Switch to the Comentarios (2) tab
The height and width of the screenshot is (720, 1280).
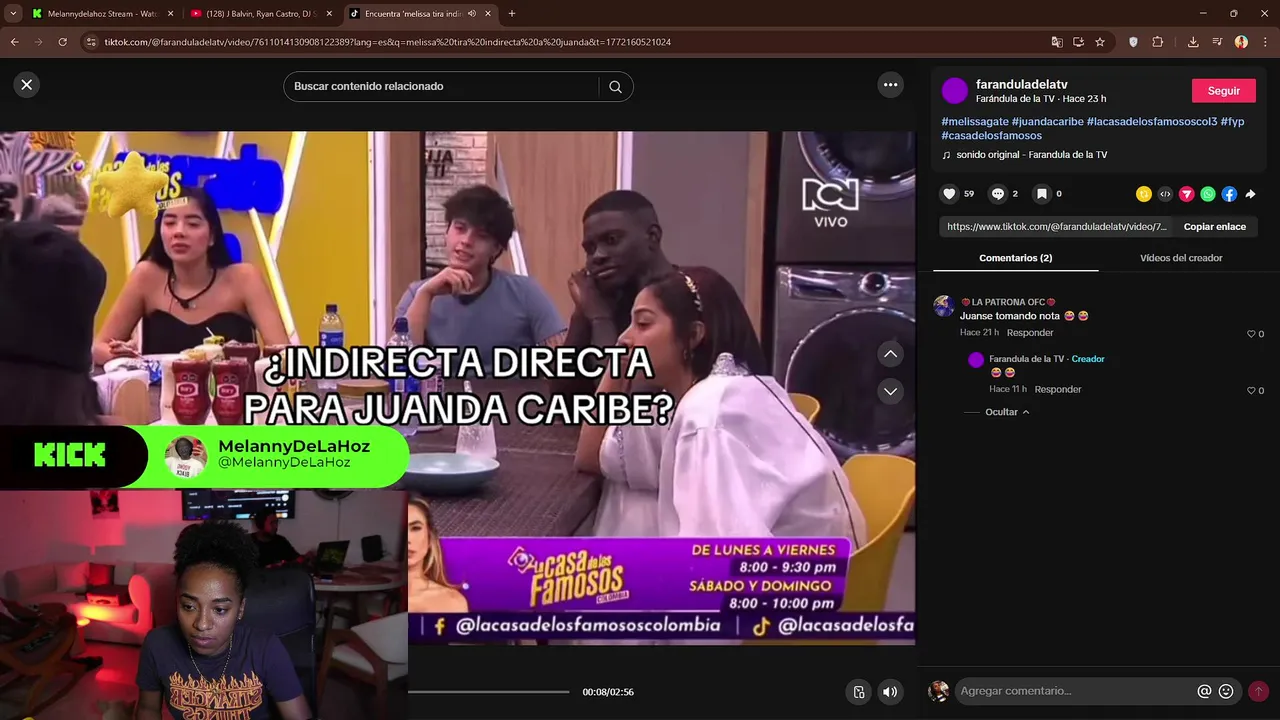(x=1015, y=258)
